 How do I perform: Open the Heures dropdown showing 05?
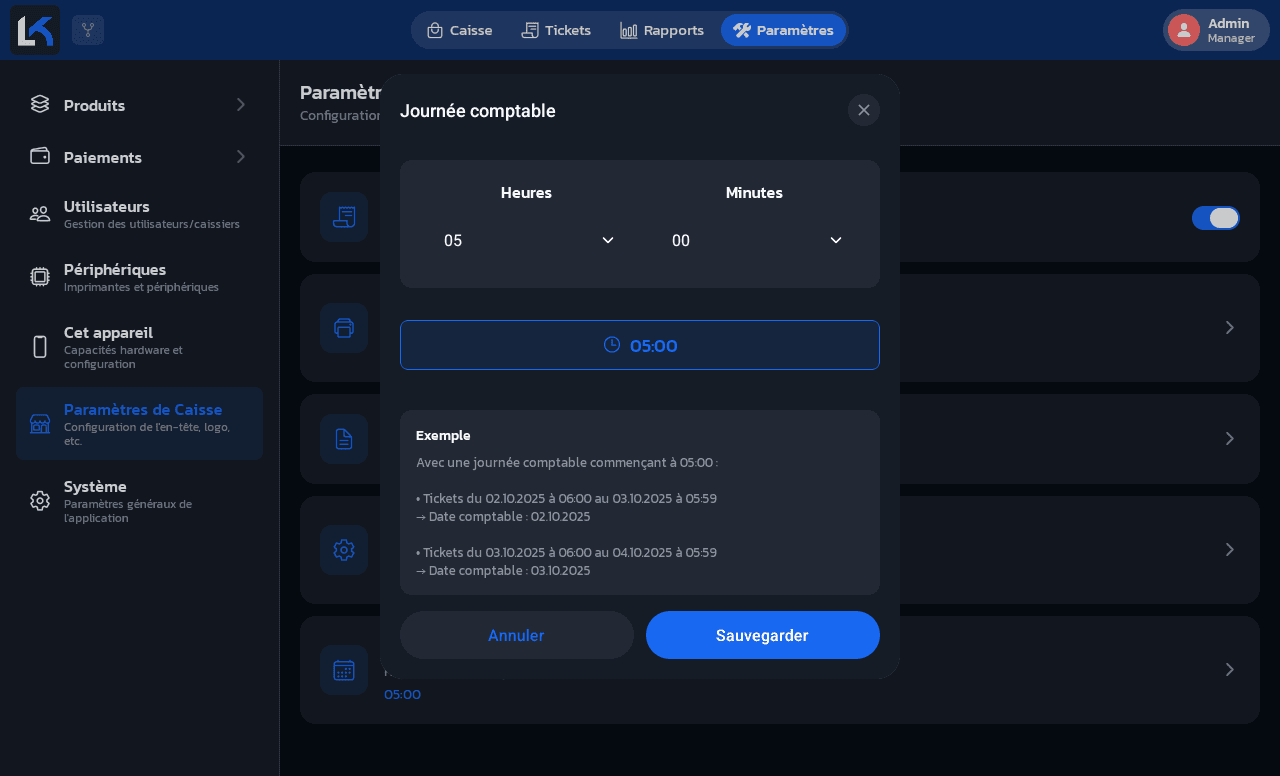pos(526,240)
